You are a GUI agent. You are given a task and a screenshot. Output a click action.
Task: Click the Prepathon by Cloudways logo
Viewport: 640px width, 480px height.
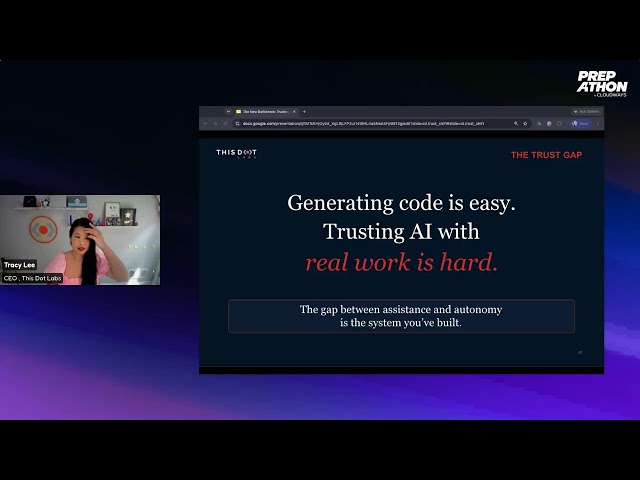[x=602, y=84]
